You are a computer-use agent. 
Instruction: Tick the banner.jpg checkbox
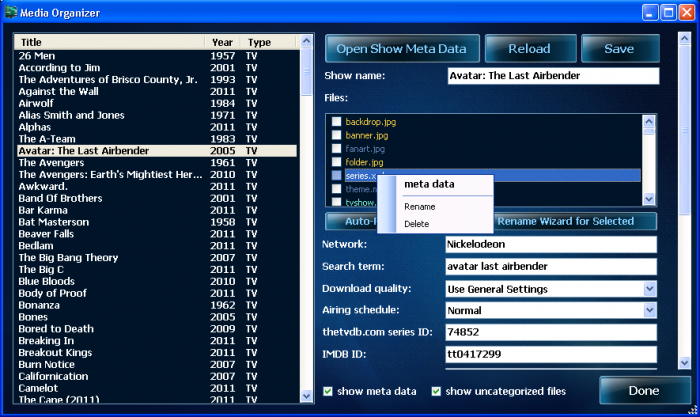coord(337,135)
